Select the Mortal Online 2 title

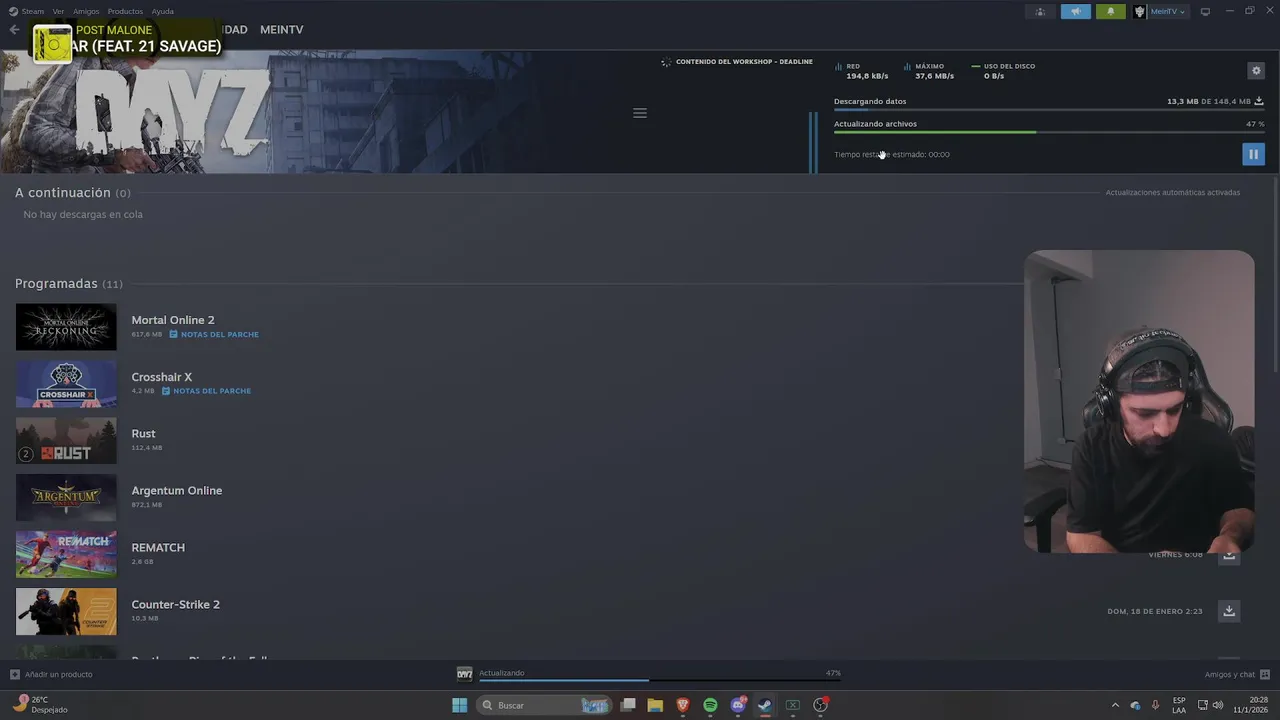click(x=173, y=320)
